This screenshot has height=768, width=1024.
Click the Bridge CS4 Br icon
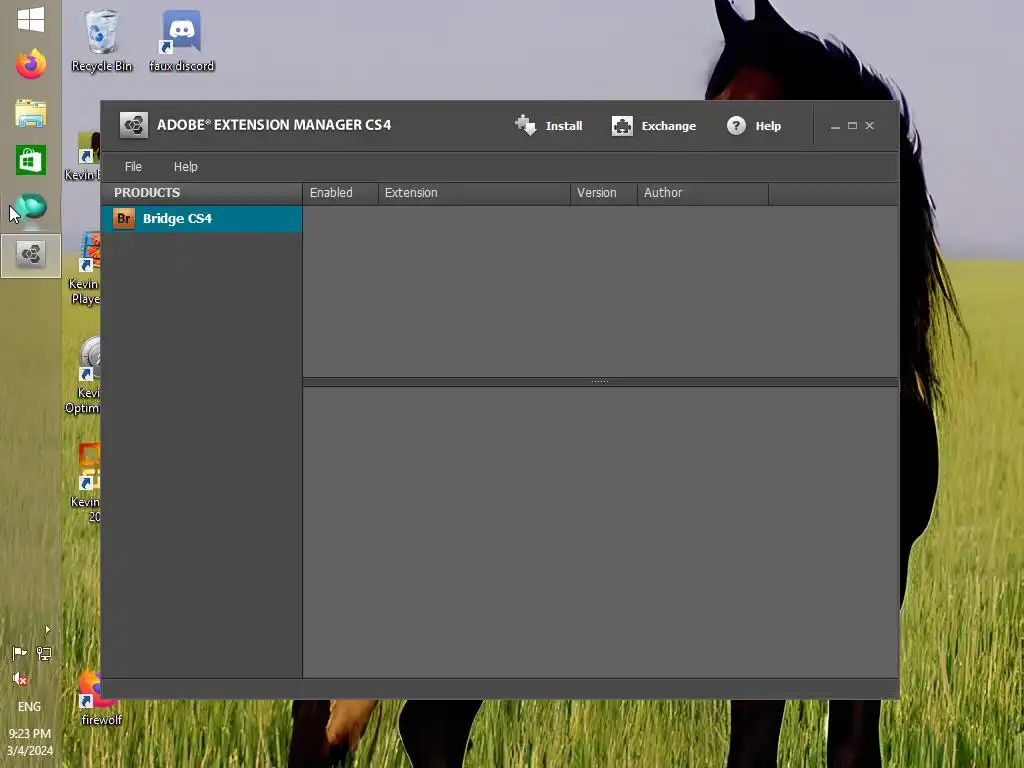pyautogui.click(x=123, y=218)
